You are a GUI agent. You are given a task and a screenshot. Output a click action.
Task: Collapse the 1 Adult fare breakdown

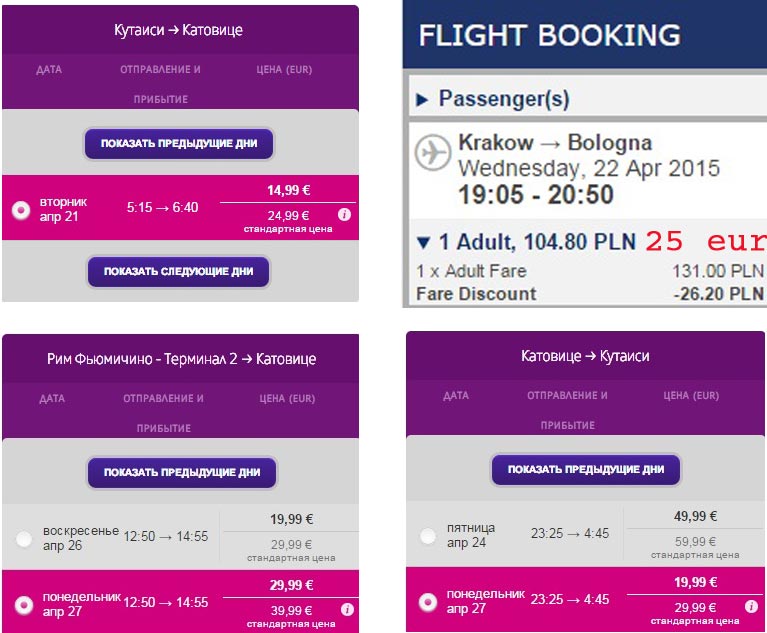click(422, 242)
